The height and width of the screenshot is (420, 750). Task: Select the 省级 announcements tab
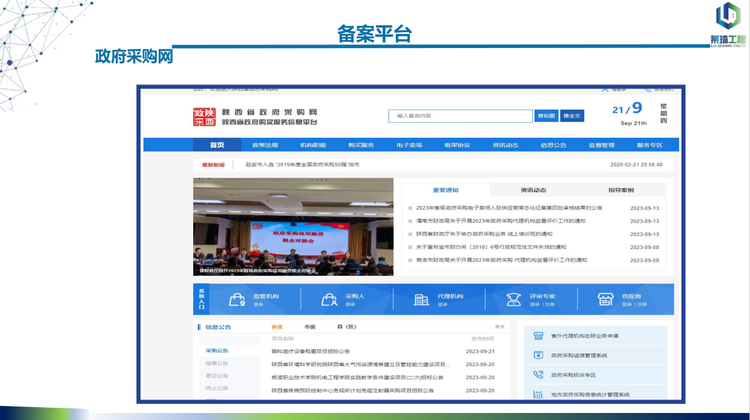[277, 327]
